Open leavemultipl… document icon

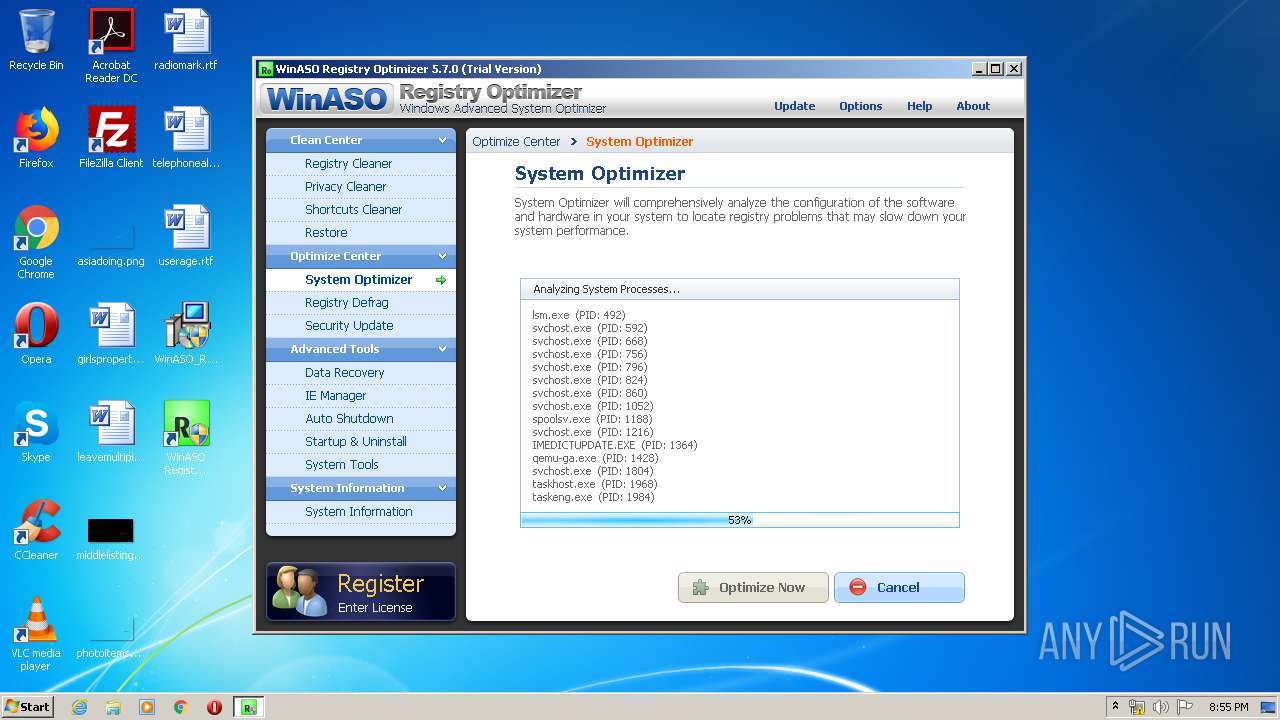111,432
